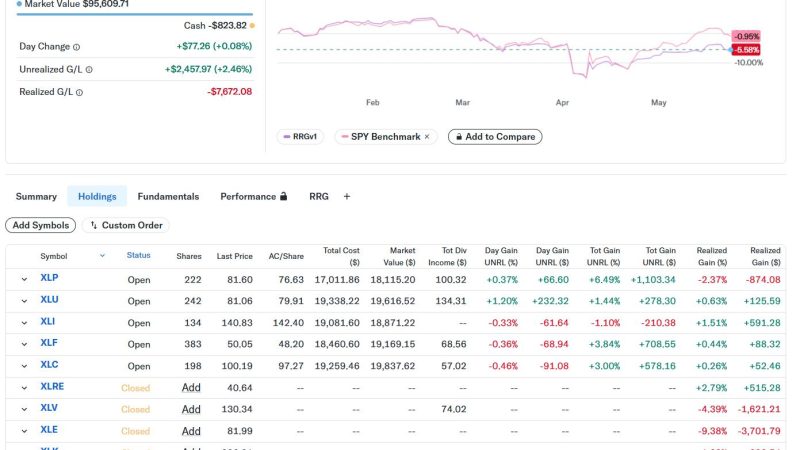Viewport: 800px width, 450px height.
Task: Expand the XLI holding row
Action: click(24, 322)
